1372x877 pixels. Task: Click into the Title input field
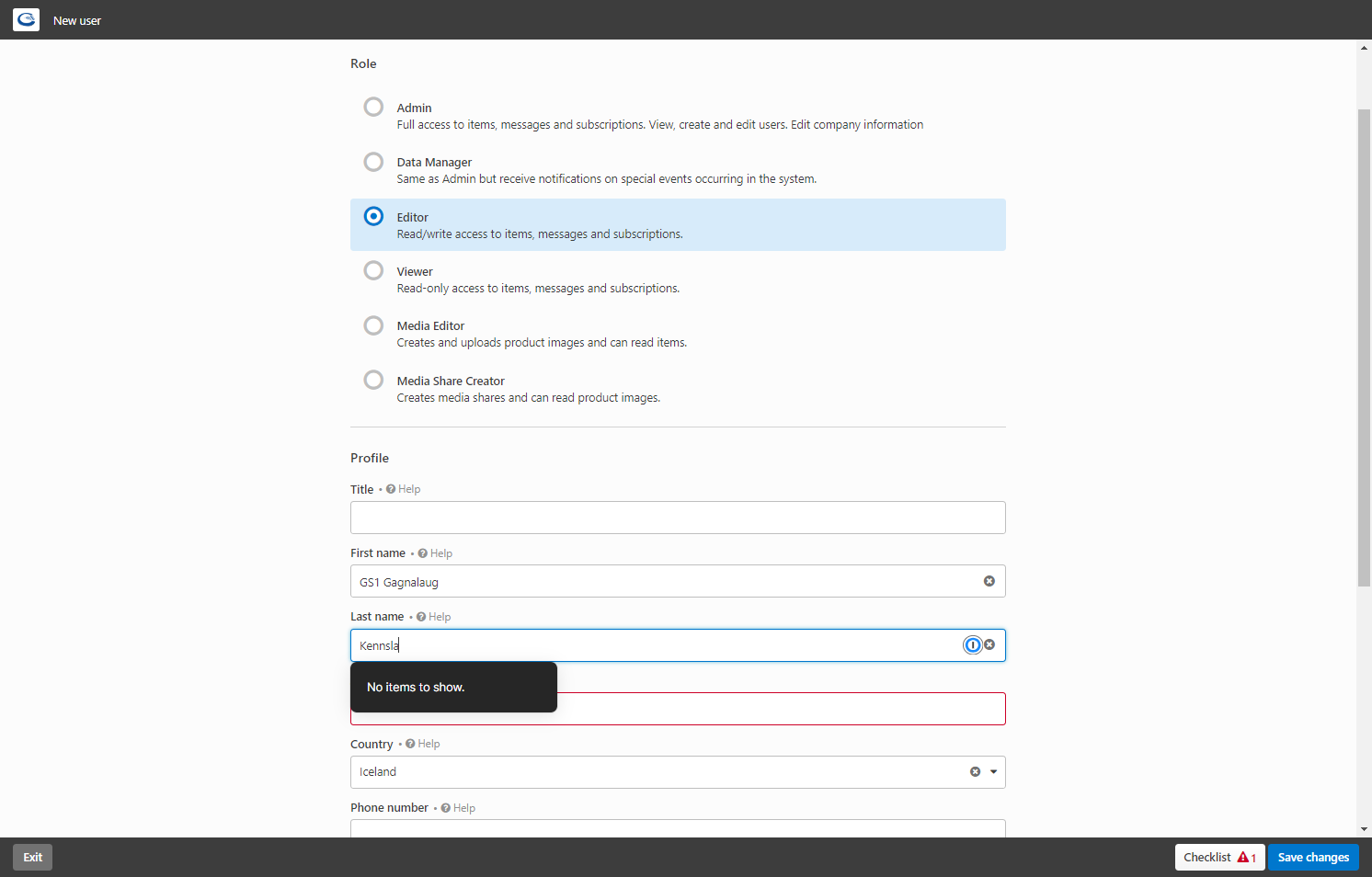coord(678,518)
